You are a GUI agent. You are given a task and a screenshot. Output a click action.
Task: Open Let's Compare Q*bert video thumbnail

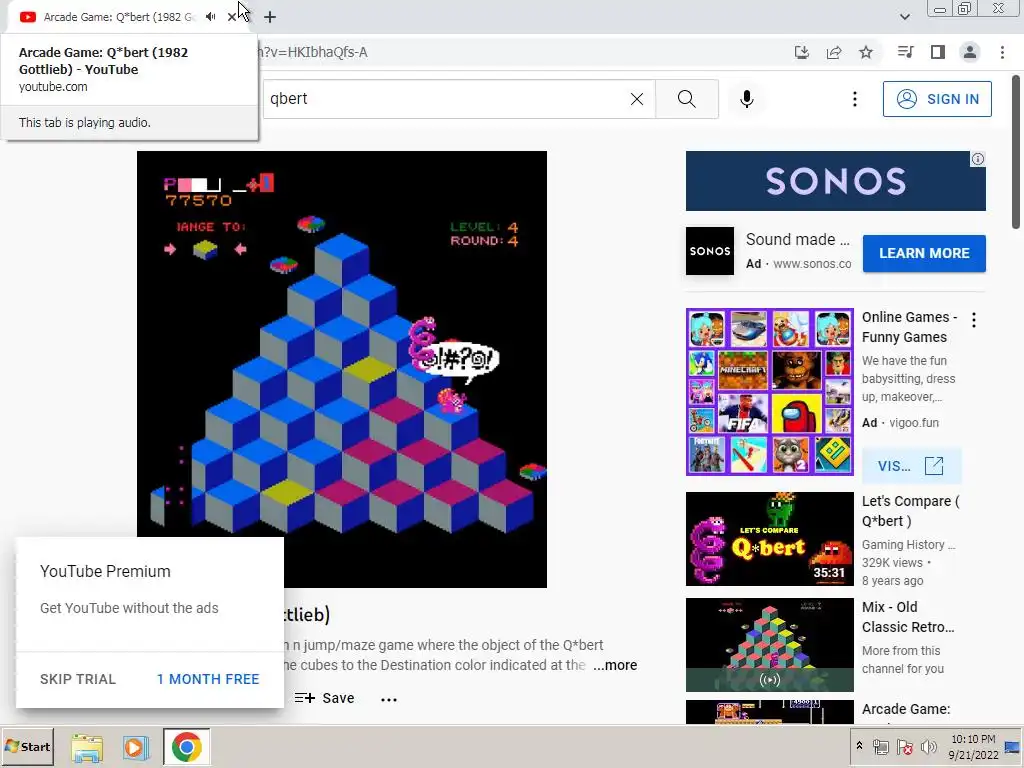770,539
